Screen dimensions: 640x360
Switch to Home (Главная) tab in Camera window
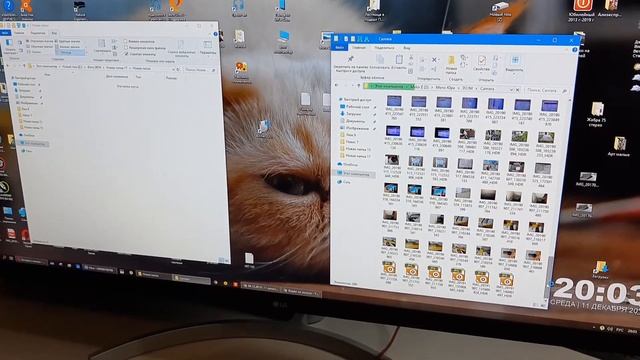pos(359,48)
